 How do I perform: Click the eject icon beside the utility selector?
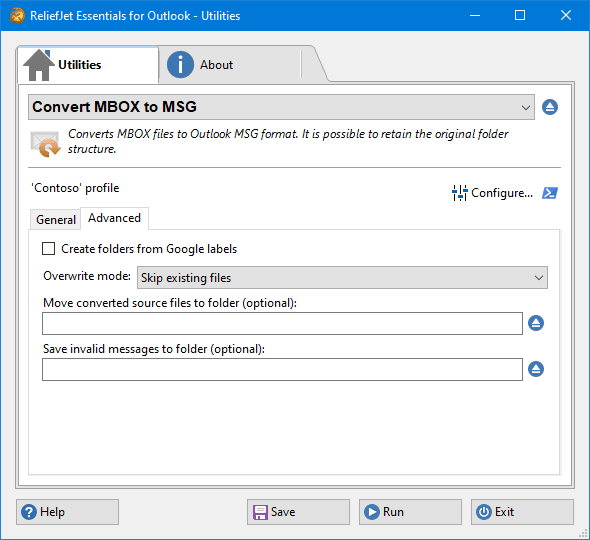550,107
